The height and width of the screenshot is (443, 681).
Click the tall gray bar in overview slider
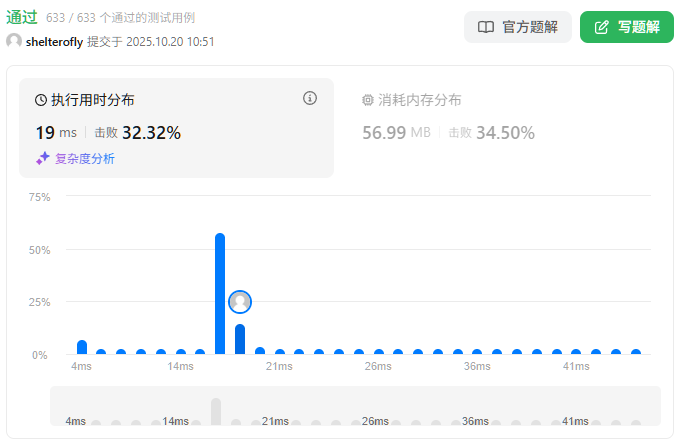tap(215, 411)
